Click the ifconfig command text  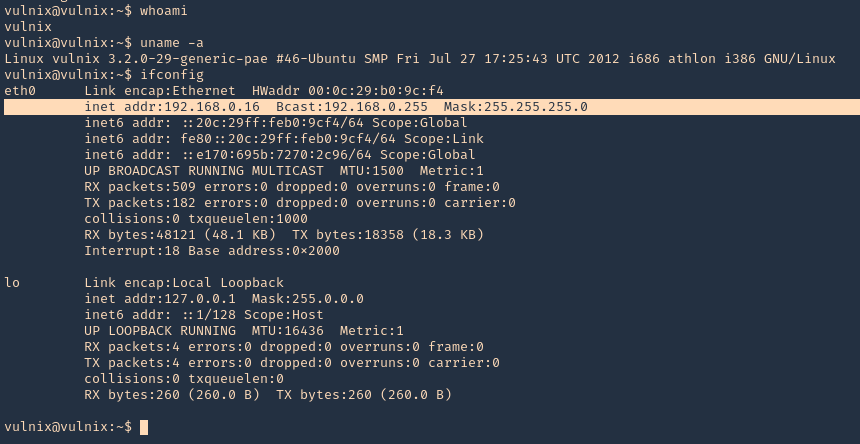172,75
